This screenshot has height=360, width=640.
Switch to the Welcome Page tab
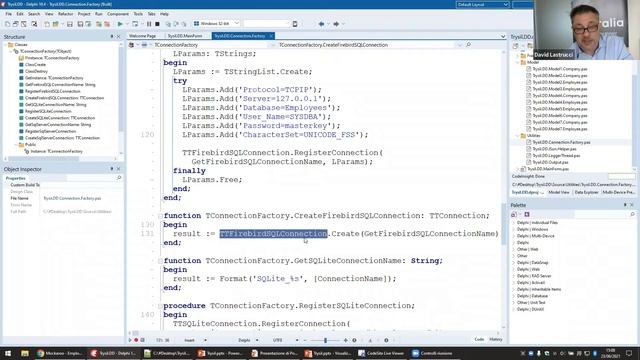pyautogui.click(x=142, y=36)
